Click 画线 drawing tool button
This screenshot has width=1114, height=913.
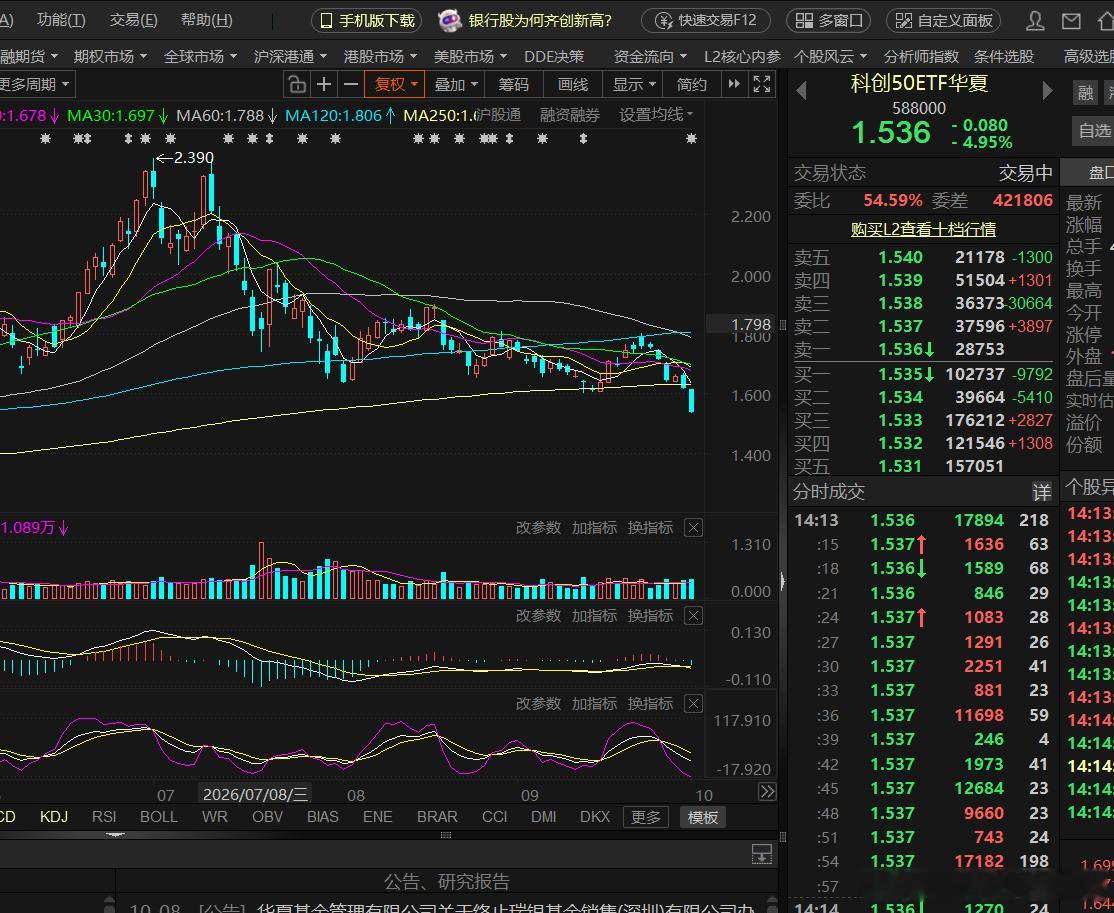pyautogui.click(x=573, y=85)
